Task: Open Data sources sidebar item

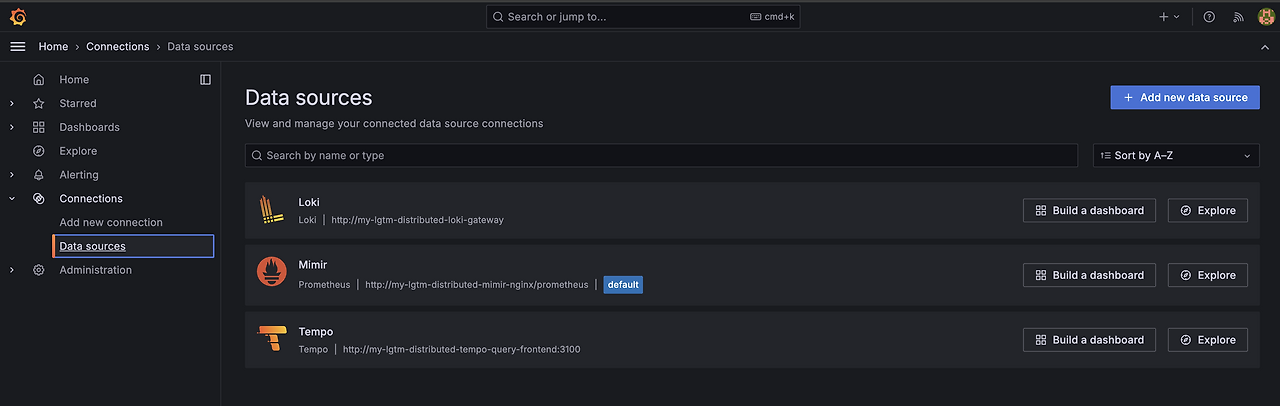Action: tap(133, 246)
